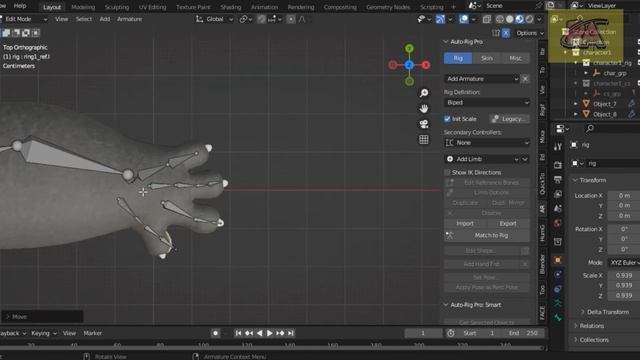Viewport: 640px width, 360px height.
Task: Open the World properties red globe icon
Action: pos(558,223)
